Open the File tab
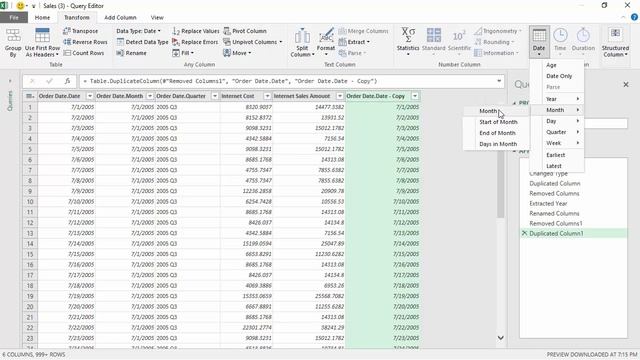 coord(14,18)
